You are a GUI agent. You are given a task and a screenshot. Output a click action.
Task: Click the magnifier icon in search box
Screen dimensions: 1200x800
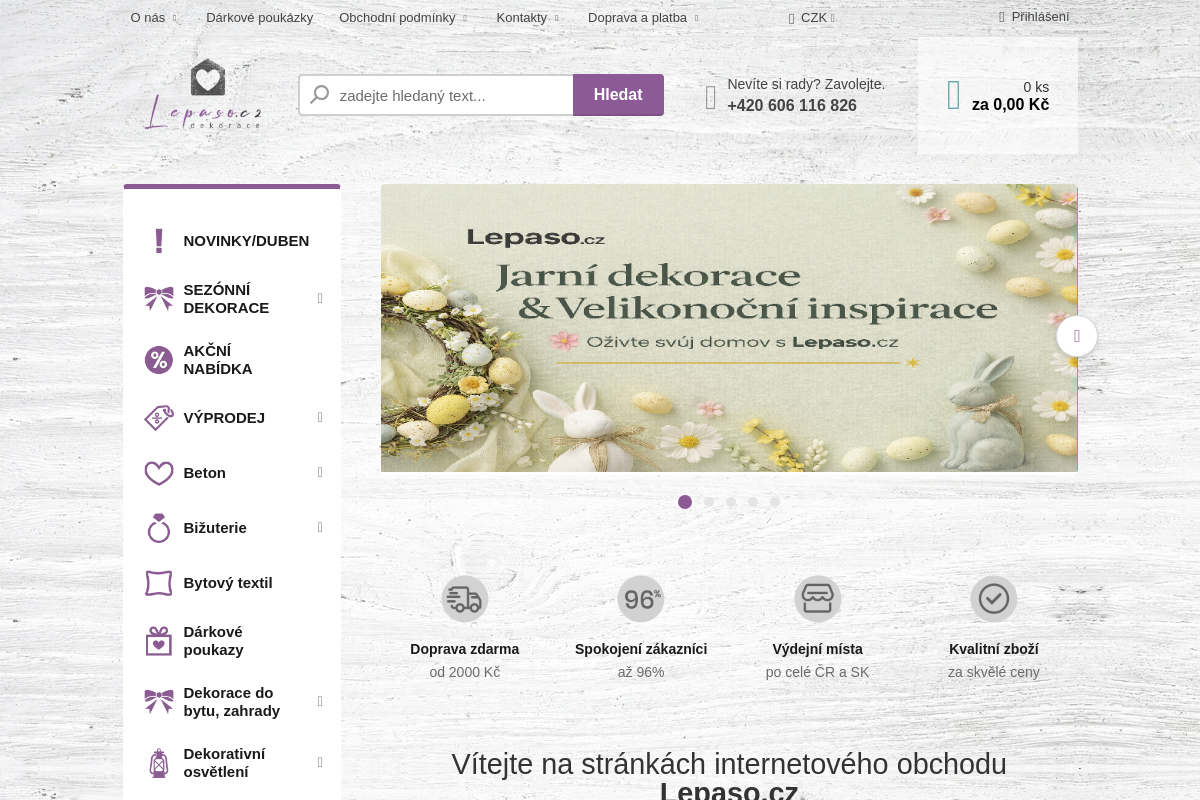pos(319,95)
